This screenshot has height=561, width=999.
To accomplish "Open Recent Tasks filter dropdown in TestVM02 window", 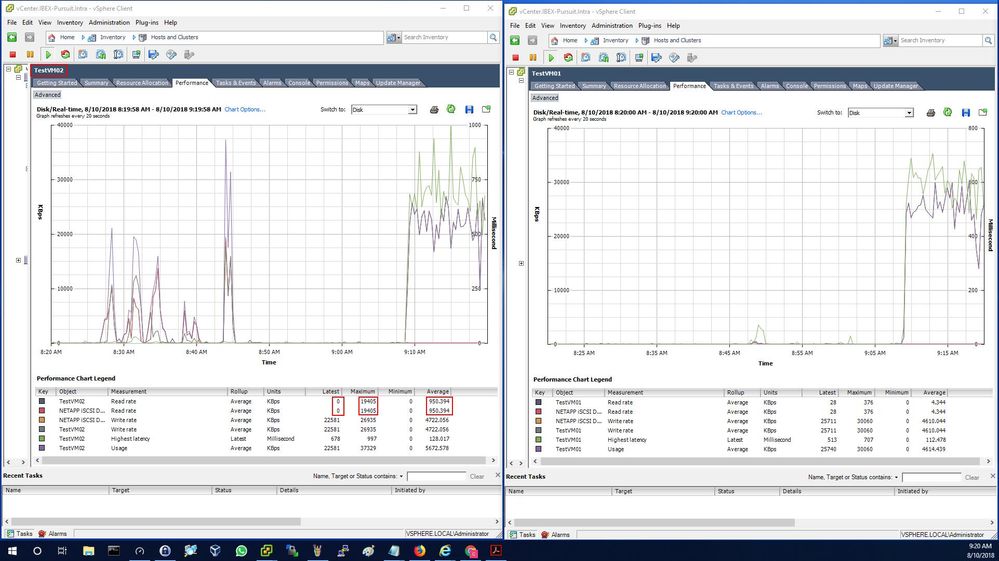I will (401, 476).
